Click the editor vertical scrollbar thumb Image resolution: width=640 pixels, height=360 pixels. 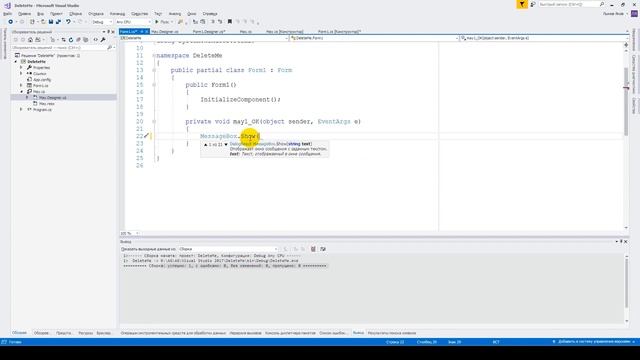(x=626, y=102)
